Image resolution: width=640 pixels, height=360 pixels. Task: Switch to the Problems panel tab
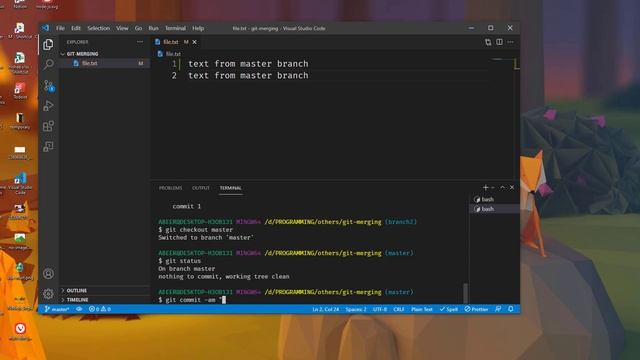point(171,188)
